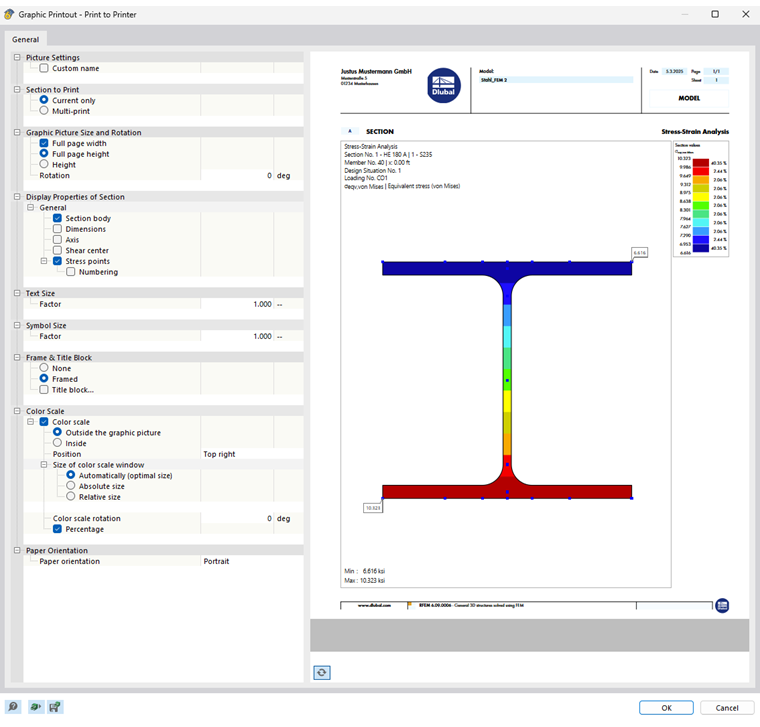
Task: Toggle the Color scale checkbox
Action: 44,422
